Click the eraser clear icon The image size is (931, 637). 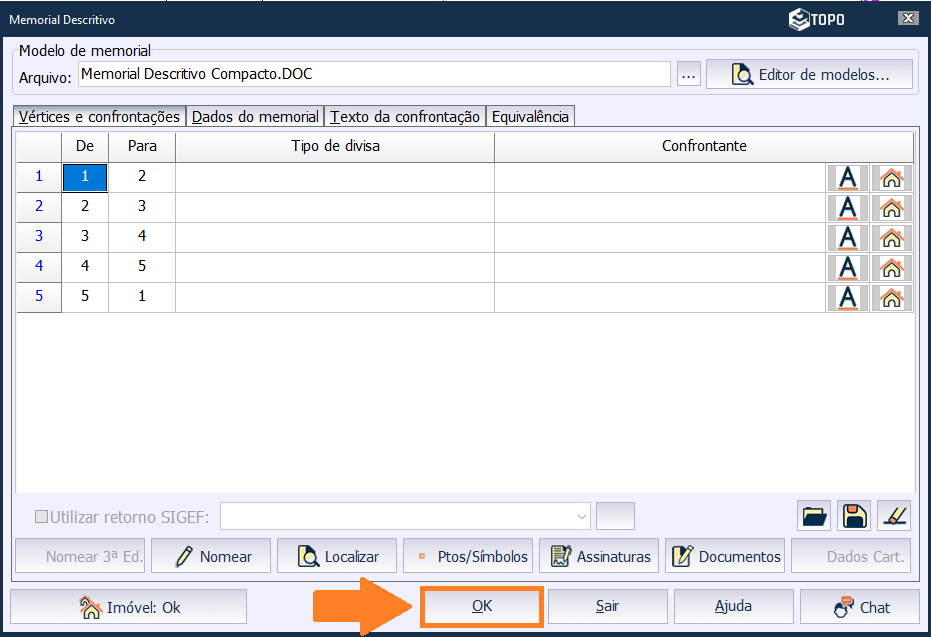[x=893, y=516]
